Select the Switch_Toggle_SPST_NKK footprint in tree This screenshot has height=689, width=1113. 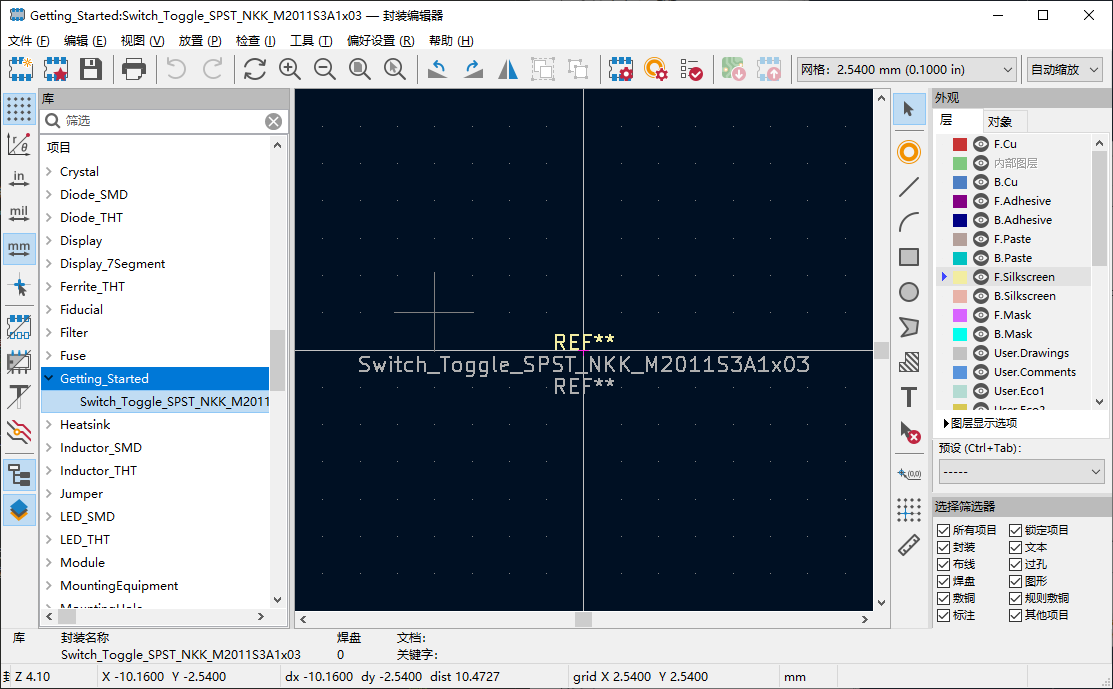174,402
